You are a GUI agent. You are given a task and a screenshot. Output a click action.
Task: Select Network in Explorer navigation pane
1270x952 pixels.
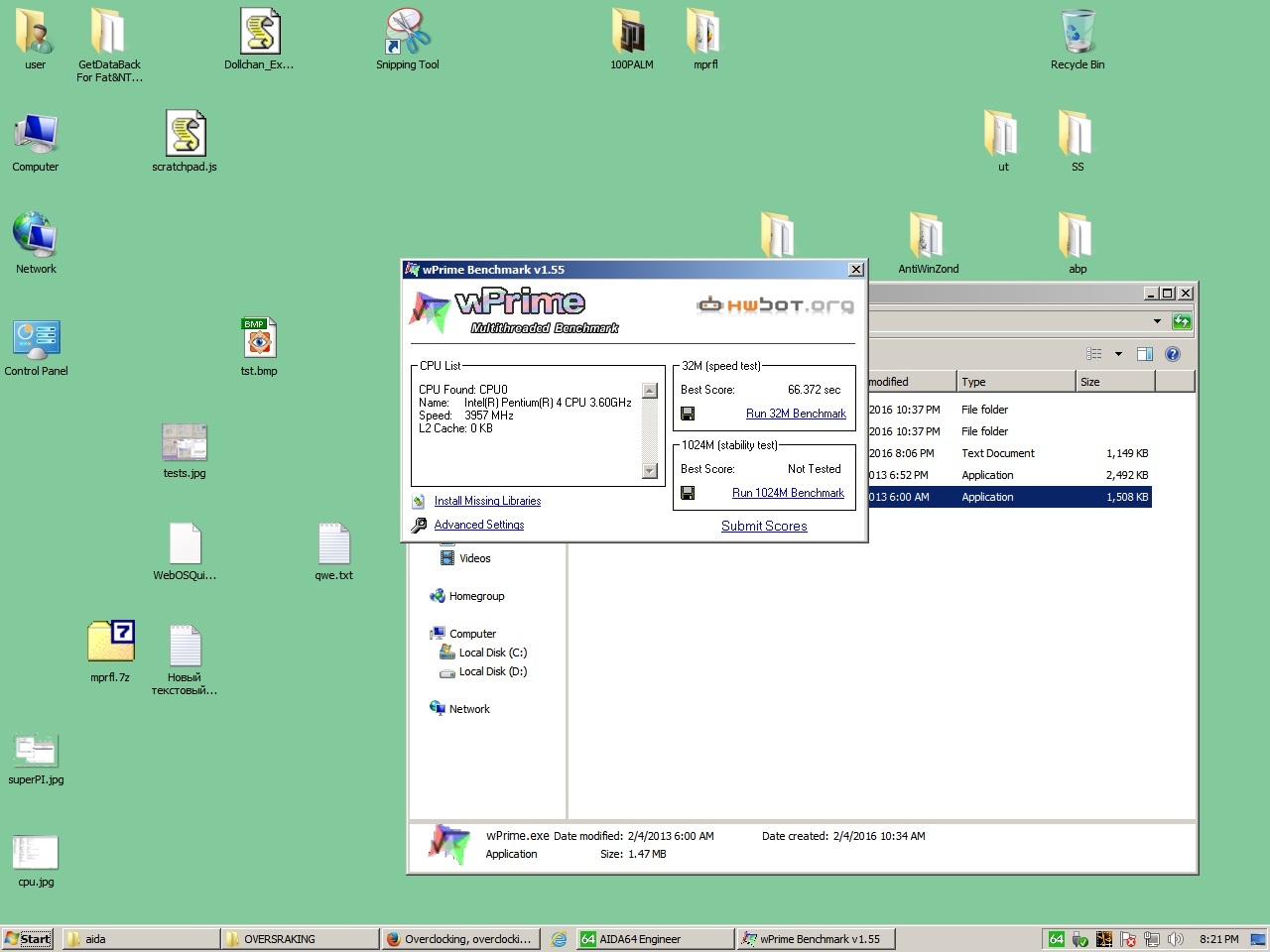click(x=460, y=709)
